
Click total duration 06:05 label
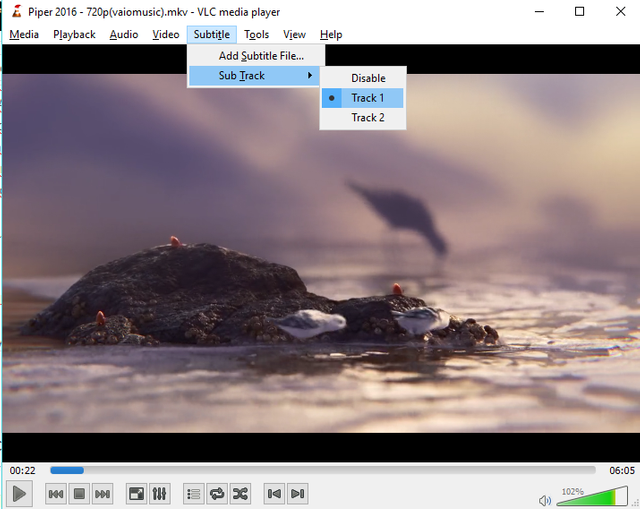(622, 471)
